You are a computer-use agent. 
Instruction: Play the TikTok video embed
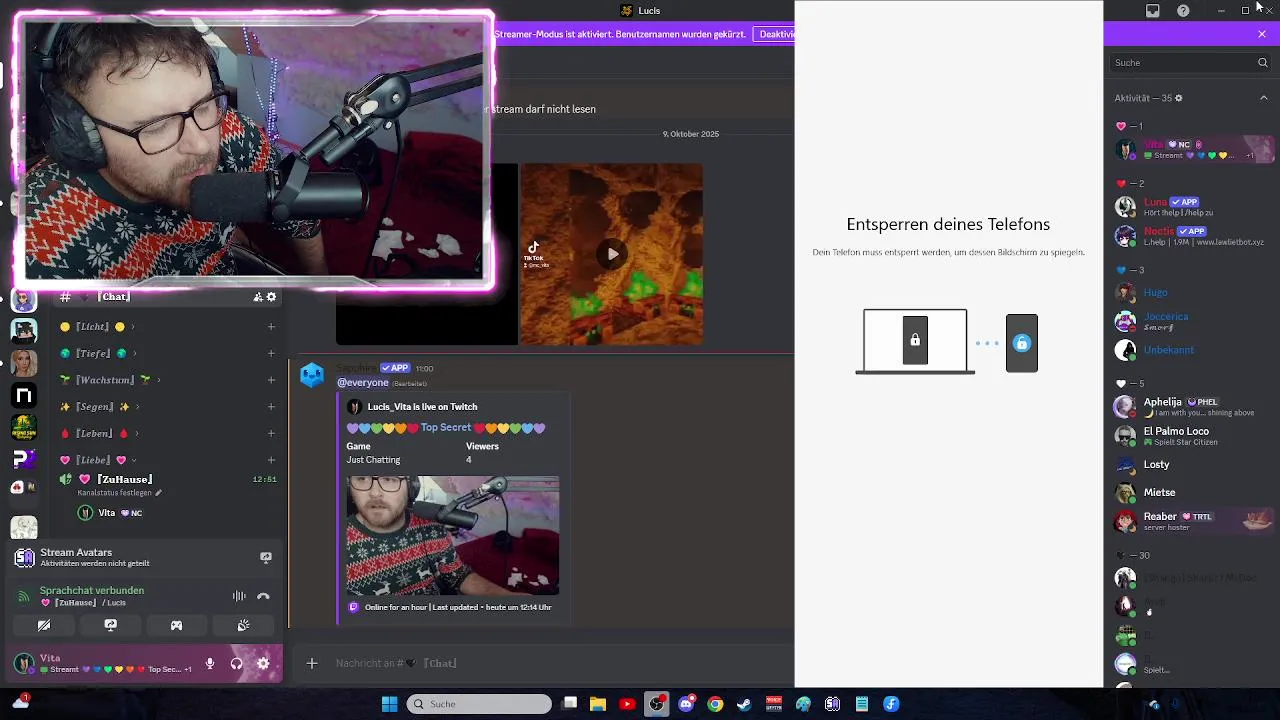pyautogui.click(x=612, y=254)
